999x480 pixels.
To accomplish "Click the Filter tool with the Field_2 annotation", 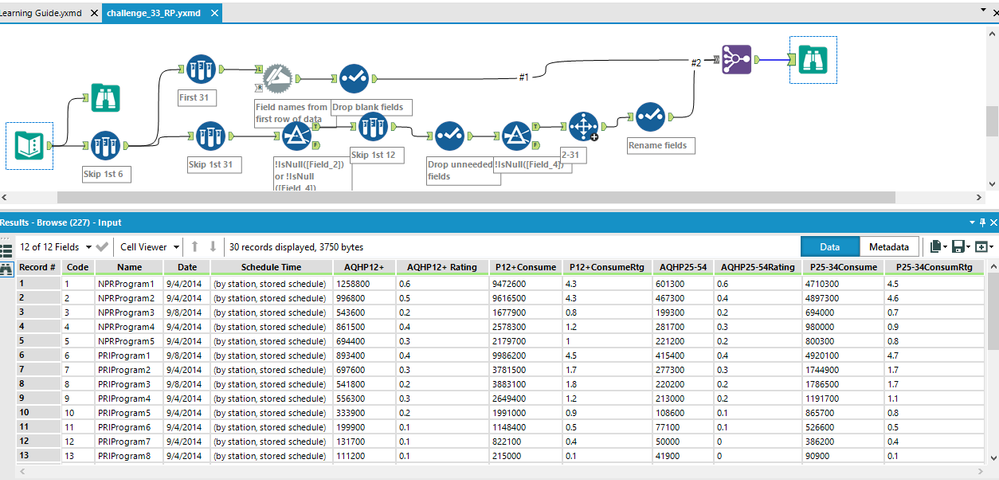I will pyautogui.click(x=296, y=136).
